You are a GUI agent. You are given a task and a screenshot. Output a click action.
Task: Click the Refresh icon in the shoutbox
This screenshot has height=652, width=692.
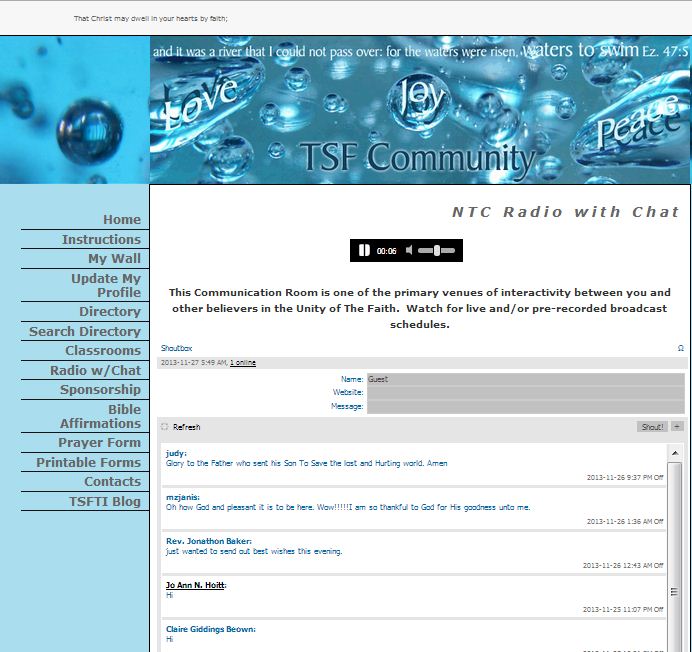pos(165,427)
